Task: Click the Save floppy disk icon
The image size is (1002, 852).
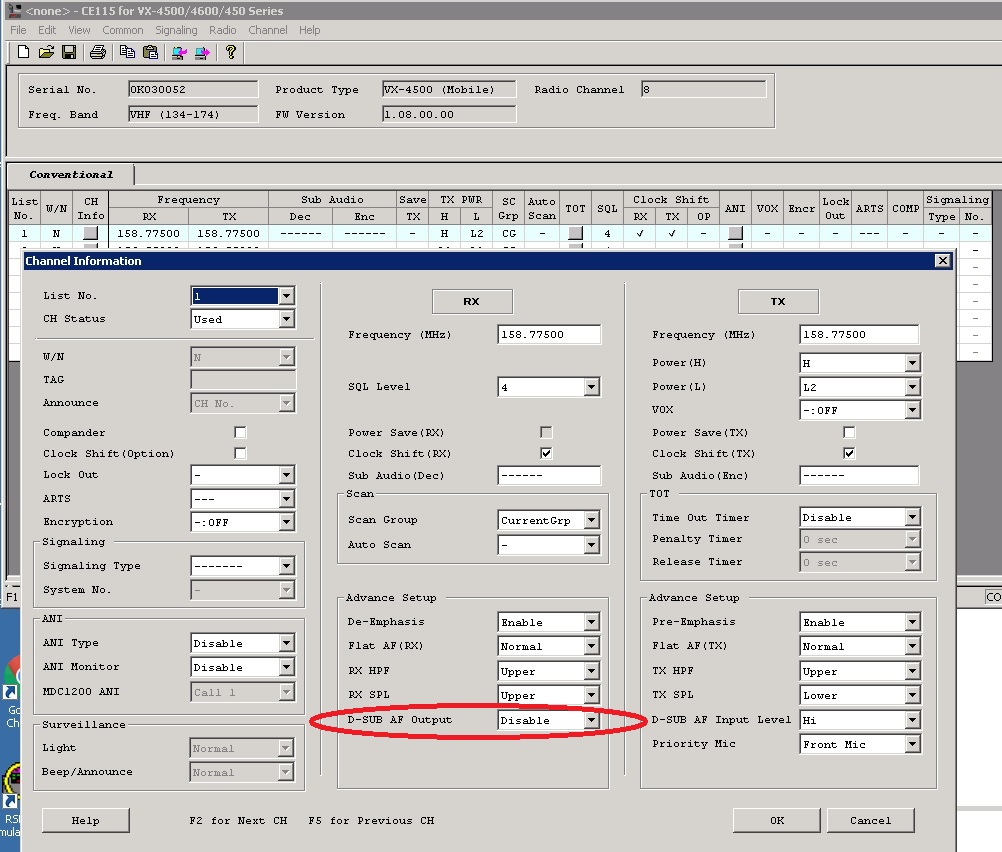Action: [x=69, y=52]
